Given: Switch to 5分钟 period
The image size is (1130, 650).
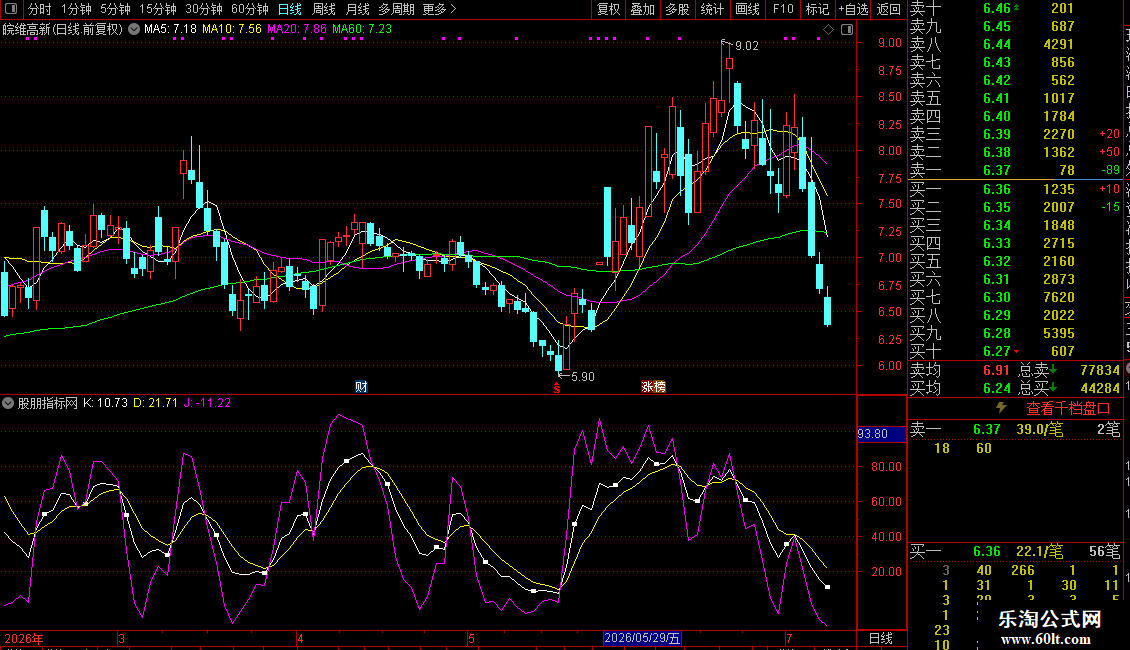Looking at the screenshot, I should click(x=115, y=9).
